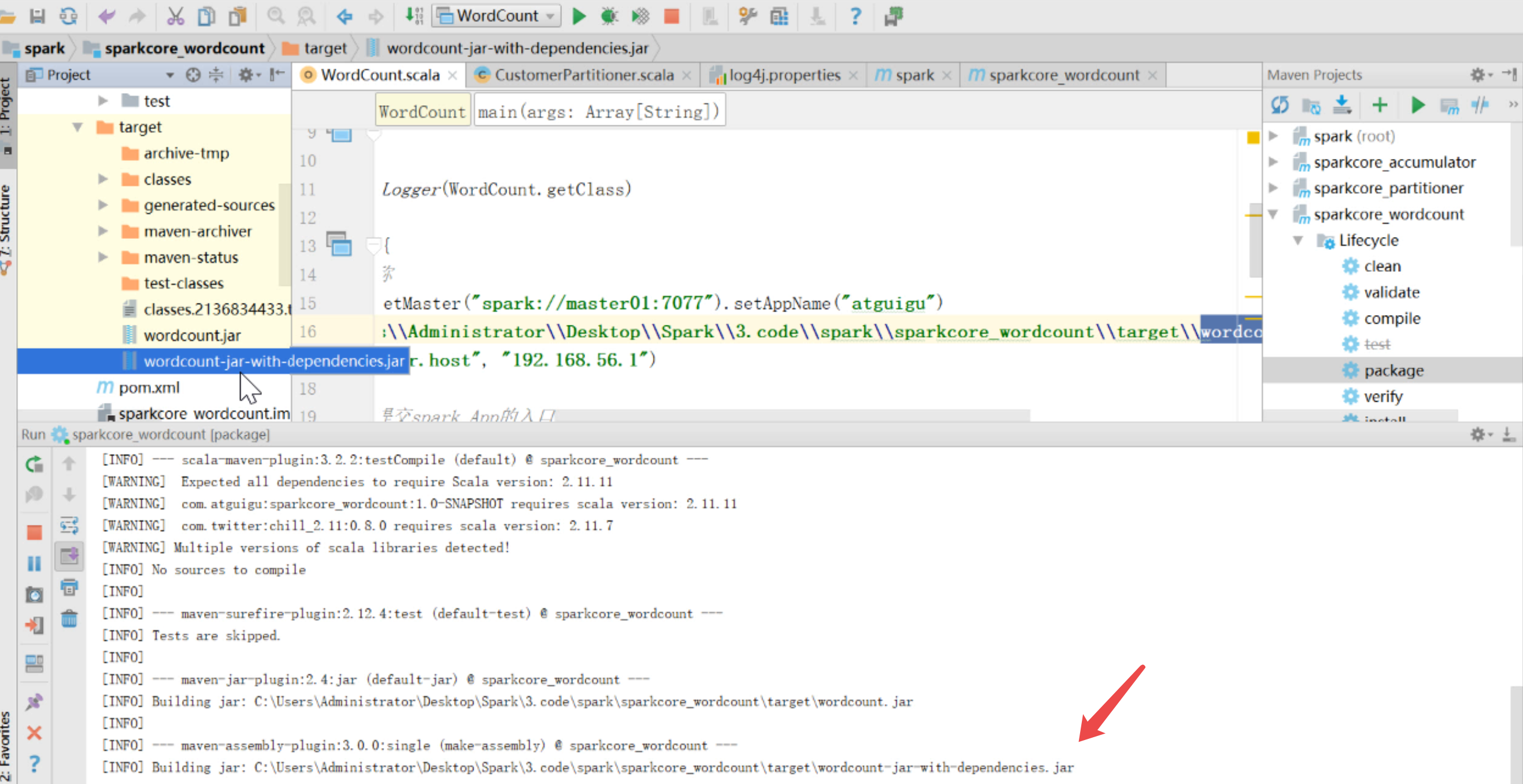Image resolution: width=1523 pixels, height=784 pixels.
Task: Hide the Maven Projects panel
Action: pyautogui.click(x=1510, y=75)
